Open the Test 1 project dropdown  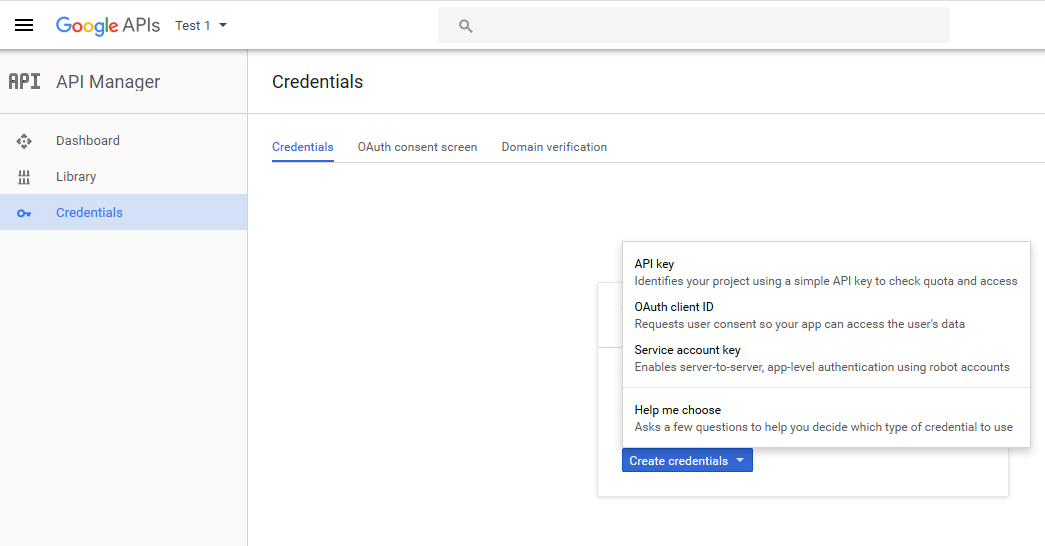tap(201, 25)
